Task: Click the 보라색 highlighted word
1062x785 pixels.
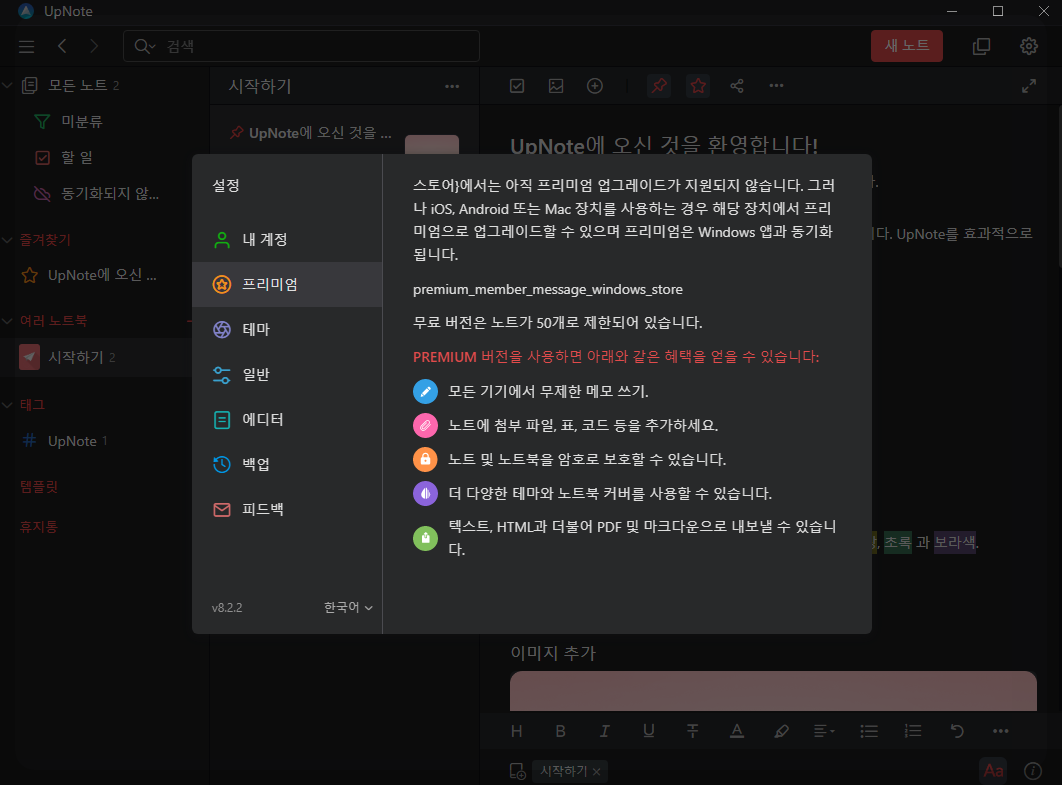Action: point(955,543)
